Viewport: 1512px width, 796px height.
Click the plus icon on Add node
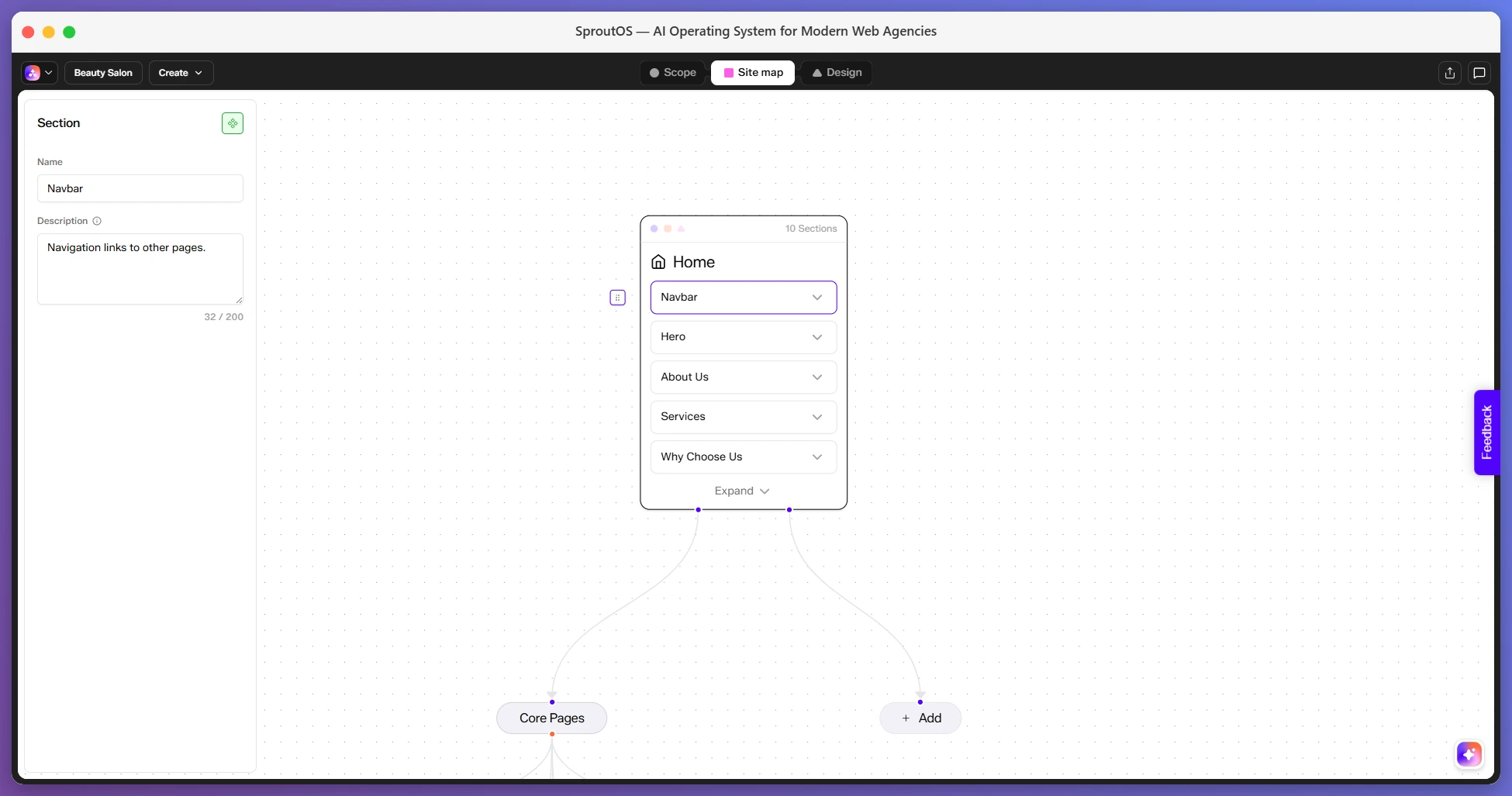(x=906, y=718)
